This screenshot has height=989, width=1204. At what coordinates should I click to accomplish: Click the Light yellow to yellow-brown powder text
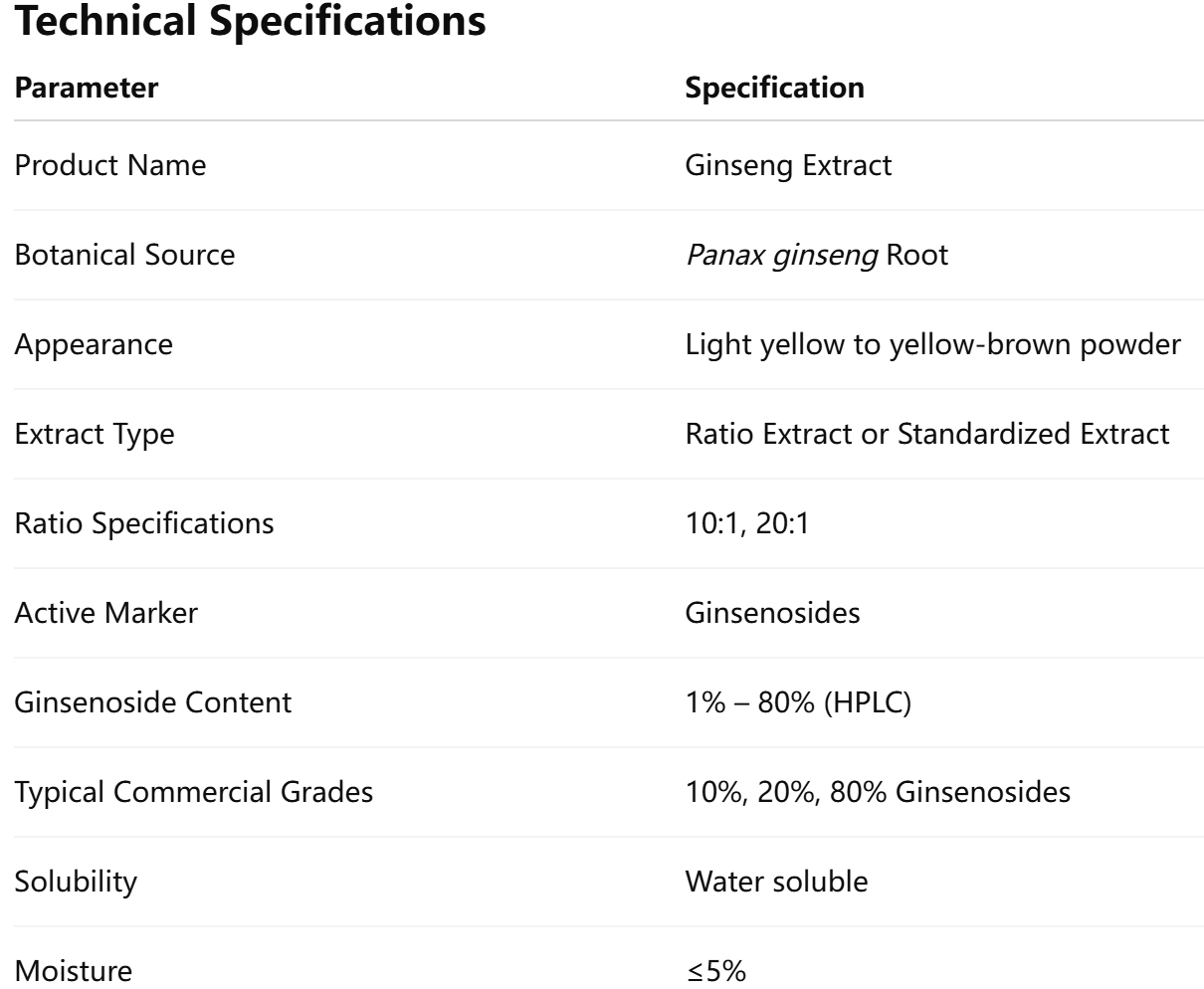click(933, 344)
